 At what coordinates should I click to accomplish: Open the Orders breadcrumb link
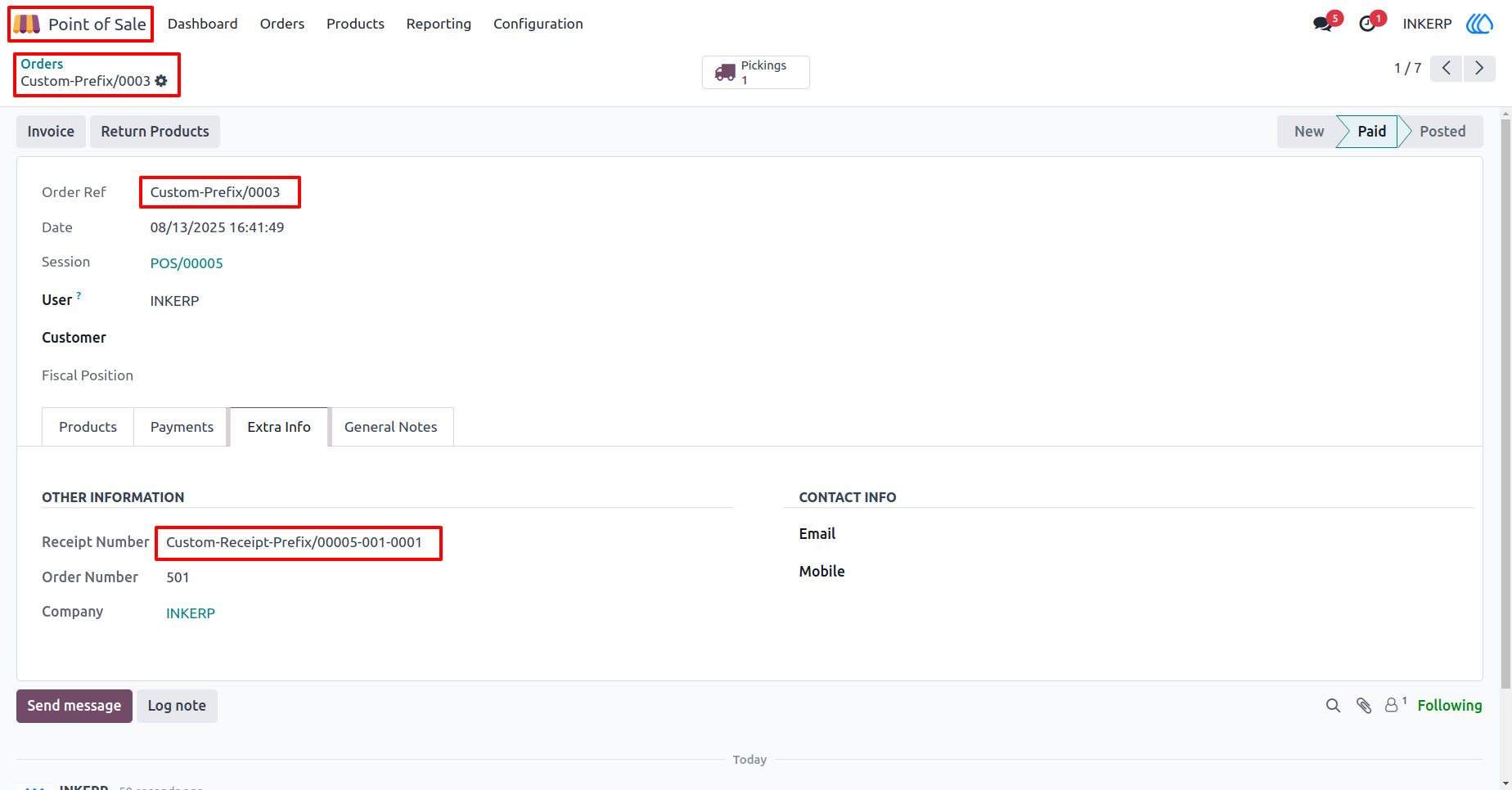(42, 64)
